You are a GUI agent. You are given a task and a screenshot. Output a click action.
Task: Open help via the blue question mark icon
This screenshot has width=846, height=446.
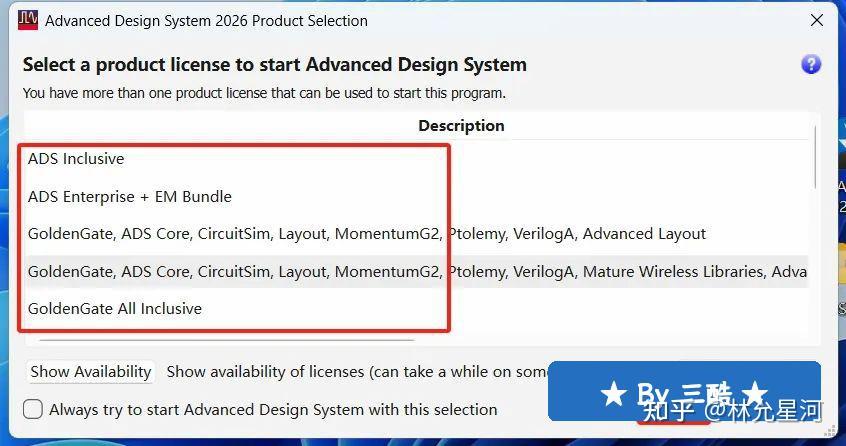pyautogui.click(x=811, y=64)
